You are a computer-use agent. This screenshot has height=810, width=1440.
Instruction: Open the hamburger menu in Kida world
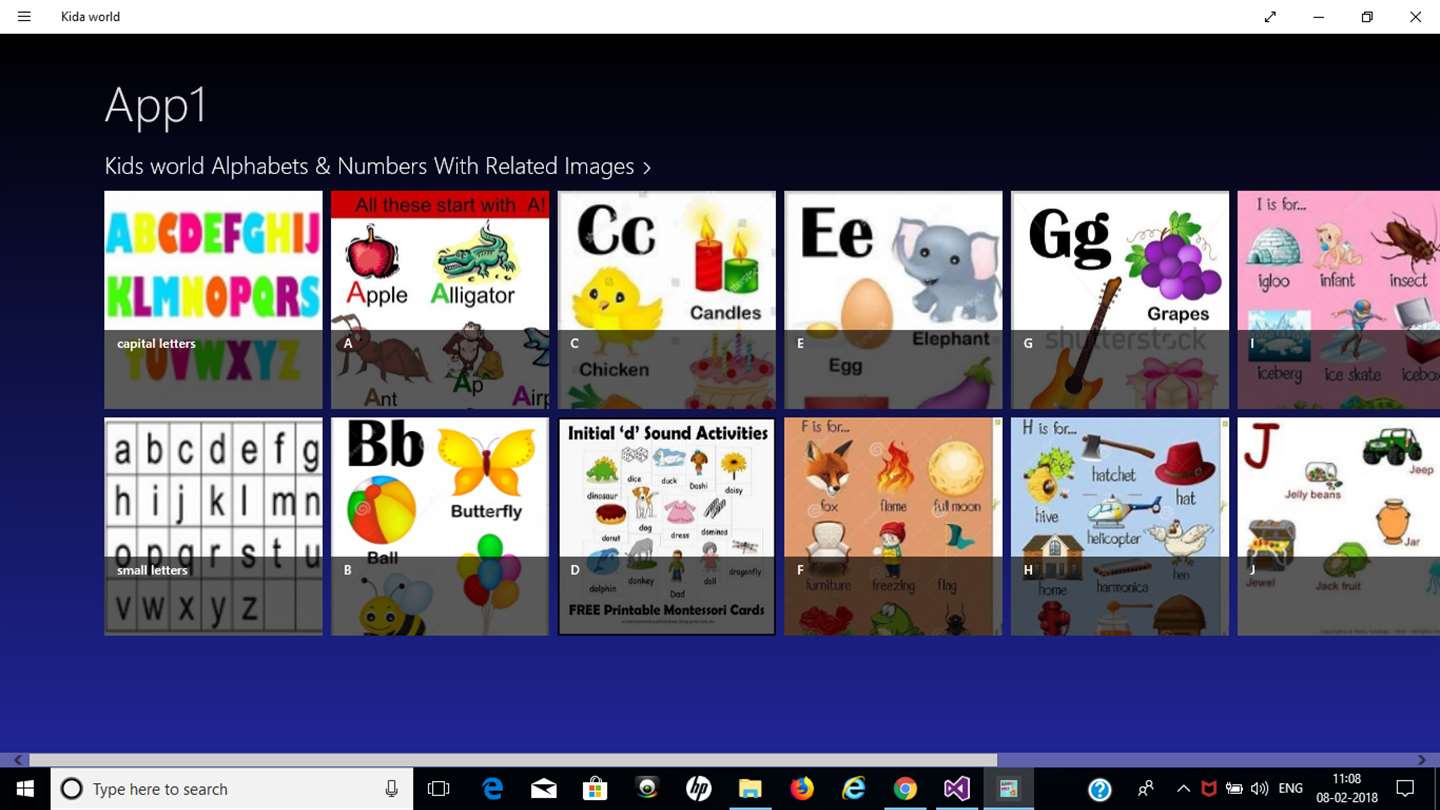(x=24, y=17)
